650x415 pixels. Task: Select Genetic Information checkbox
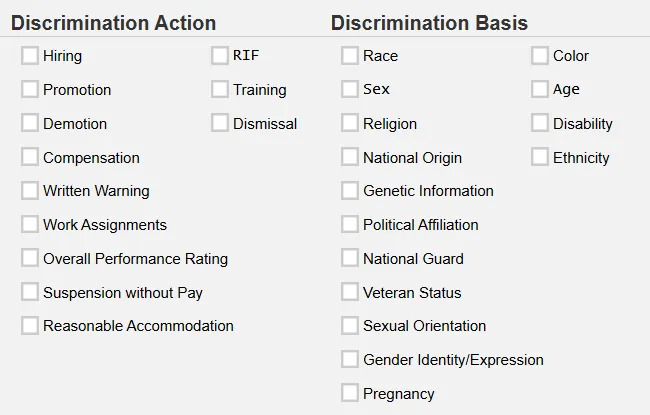pos(350,191)
